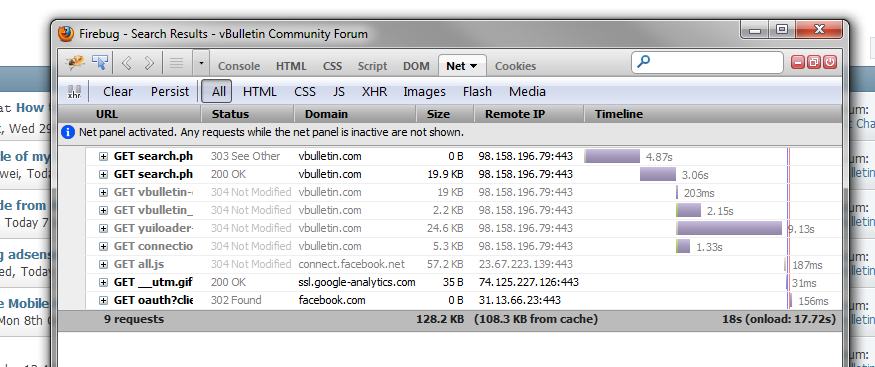Viewport: 875px width, 367px height.
Task: Sort by Size column header
Action: [445, 114]
